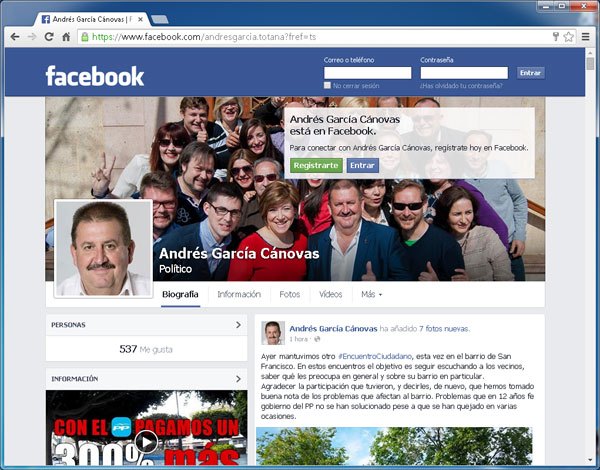Viewport: 600px width, 470px height.
Task: Expand the Personas section chevron
Action: coord(238,325)
